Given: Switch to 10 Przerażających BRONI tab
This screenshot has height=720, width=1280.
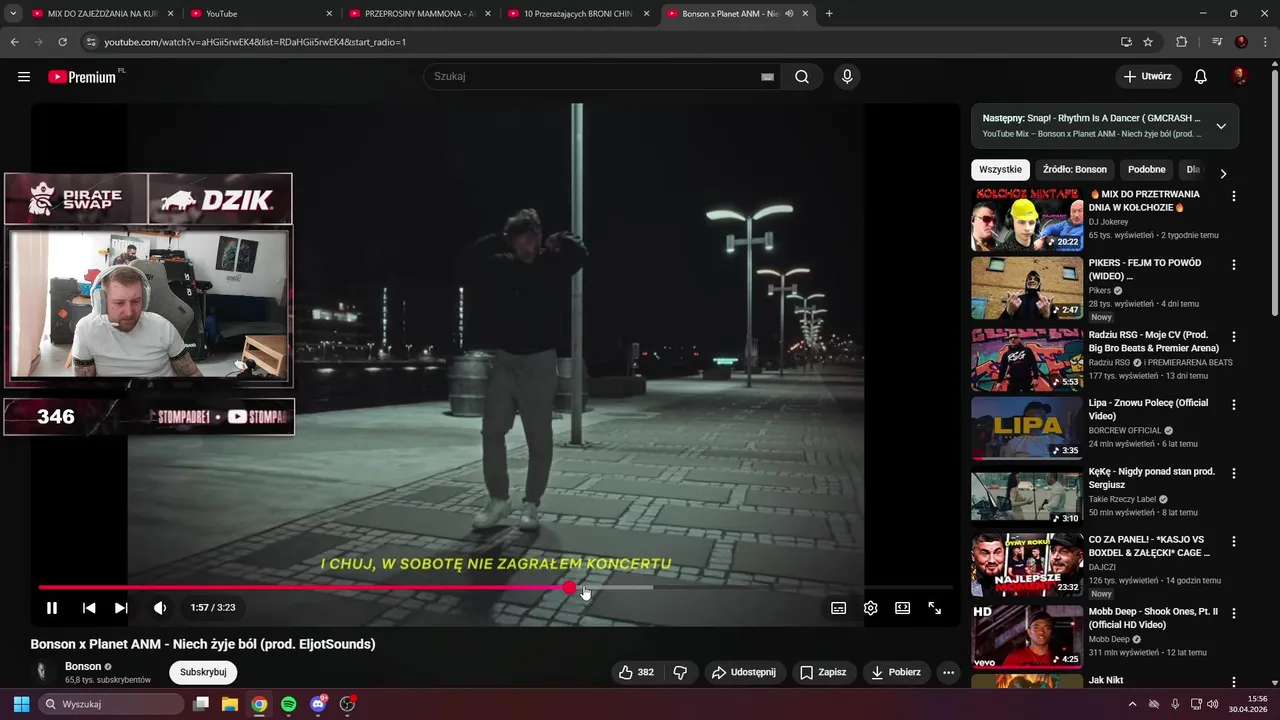Looking at the screenshot, I should tap(578, 14).
